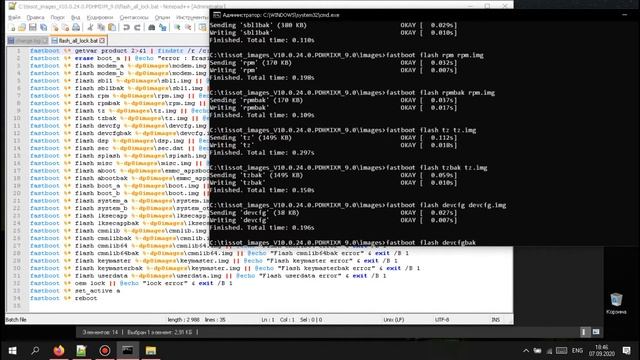Click the red screen recorder taskbar icon
This screenshot has width=640, height=360.
(x=104, y=351)
